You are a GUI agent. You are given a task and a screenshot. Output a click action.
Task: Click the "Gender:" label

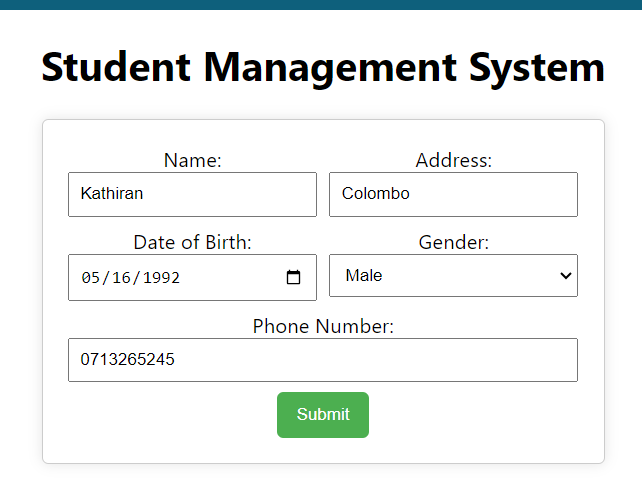click(453, 242)
